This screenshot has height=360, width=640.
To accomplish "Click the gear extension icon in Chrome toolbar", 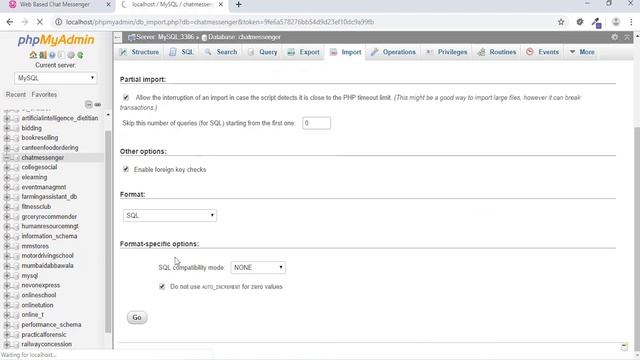I will (580, 22).
